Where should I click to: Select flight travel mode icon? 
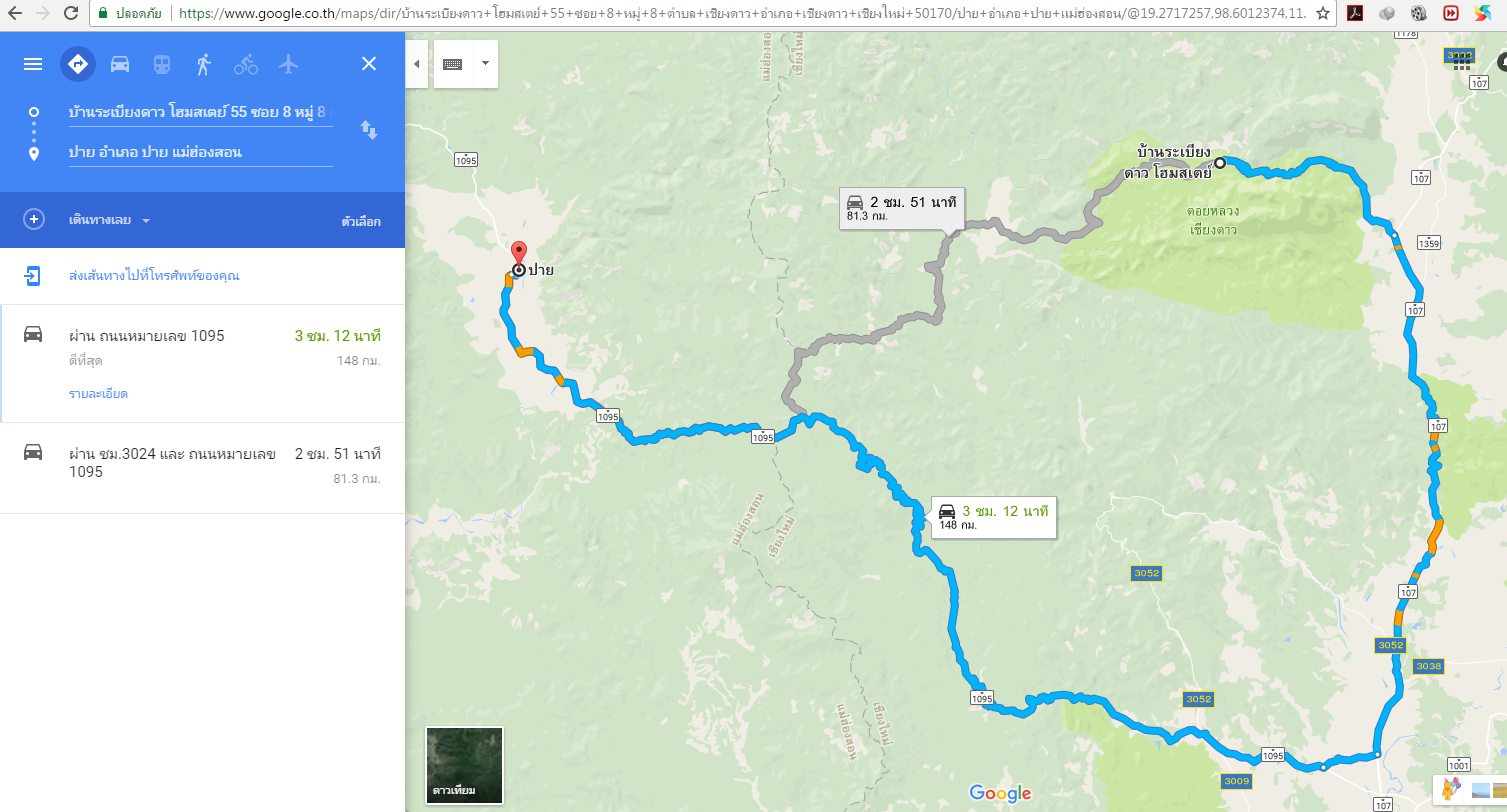pyautogui.click(x=289, y=64)
